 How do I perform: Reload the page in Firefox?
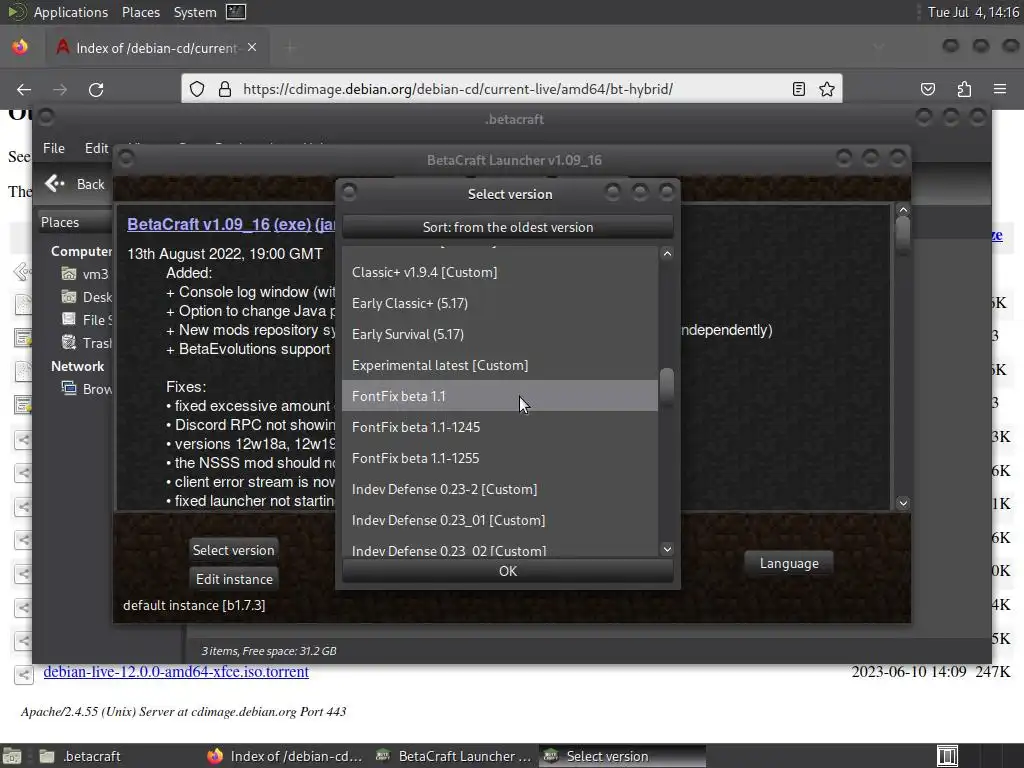96,89
